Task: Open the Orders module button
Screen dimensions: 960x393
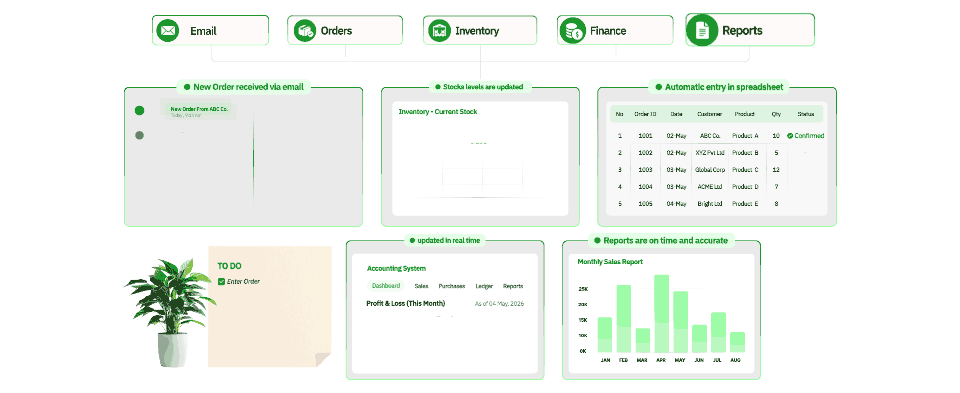Action: pyautogui.click(x=345, y=31)
